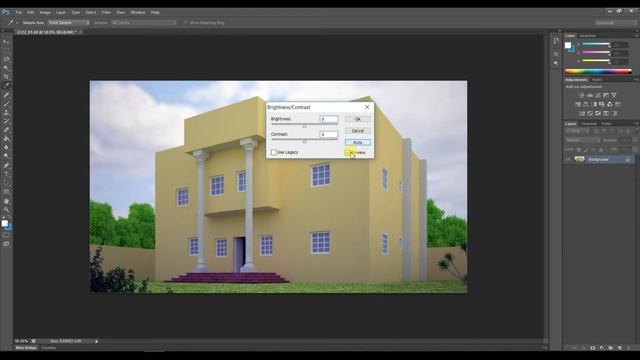Select the Blur tool
Viewport: 640px width, 360px height.
(x=6, y=148)
